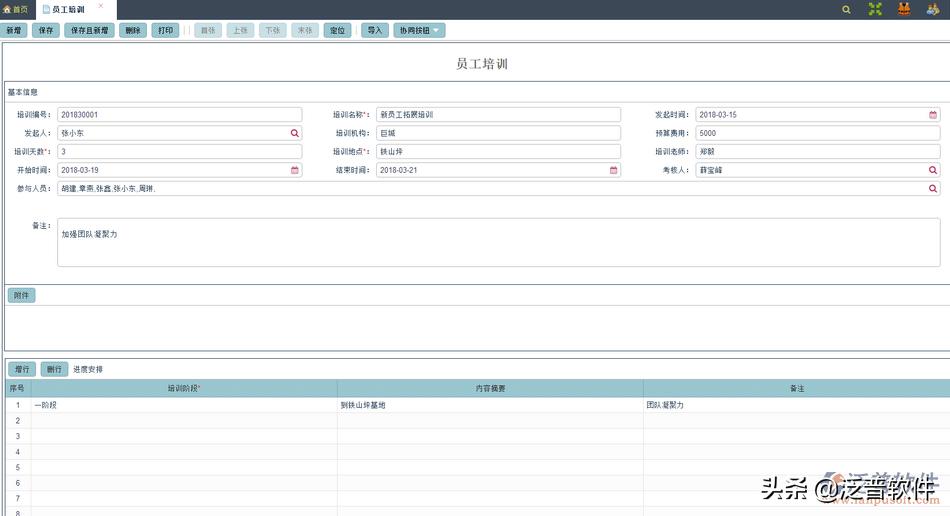
Task: Click the search magnifier icon in top bar
Action: (846, 9)
